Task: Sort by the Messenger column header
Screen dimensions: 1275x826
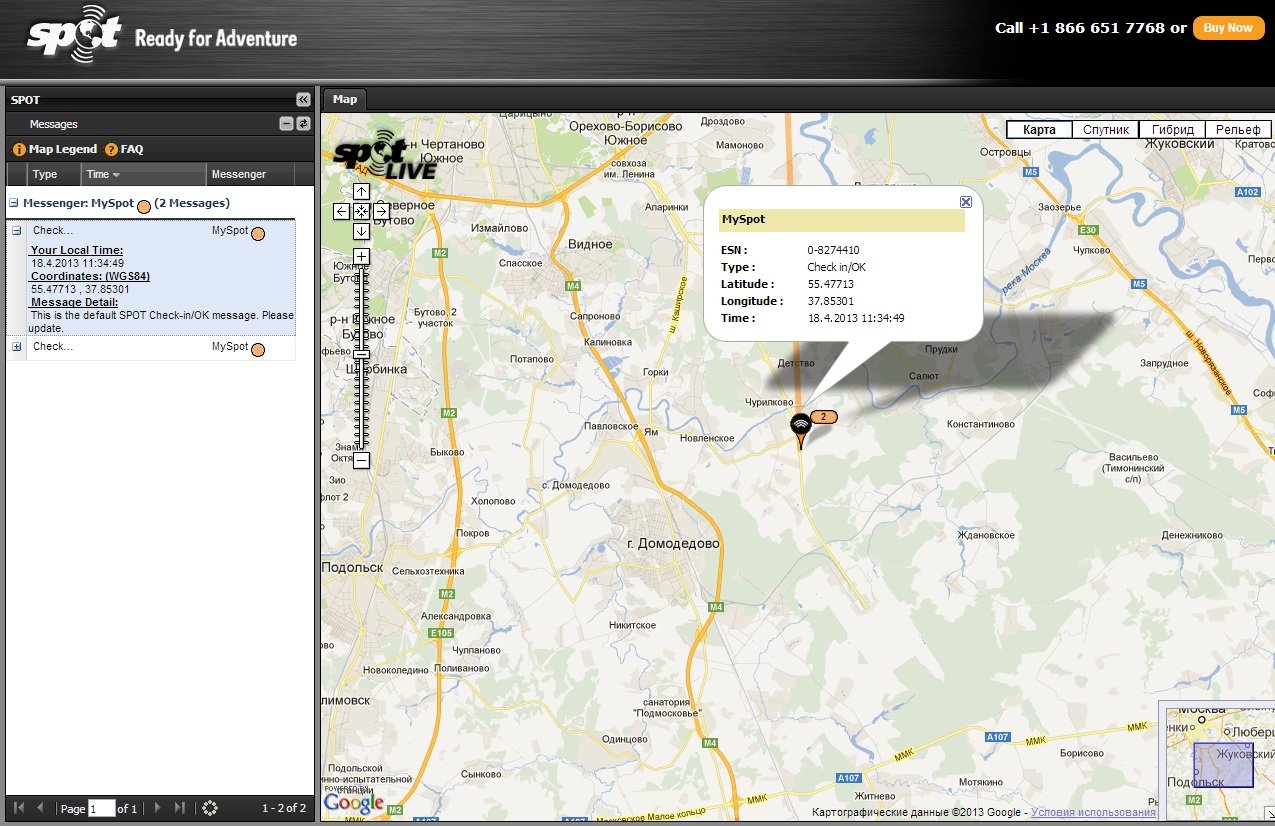Action: (251, 174)
